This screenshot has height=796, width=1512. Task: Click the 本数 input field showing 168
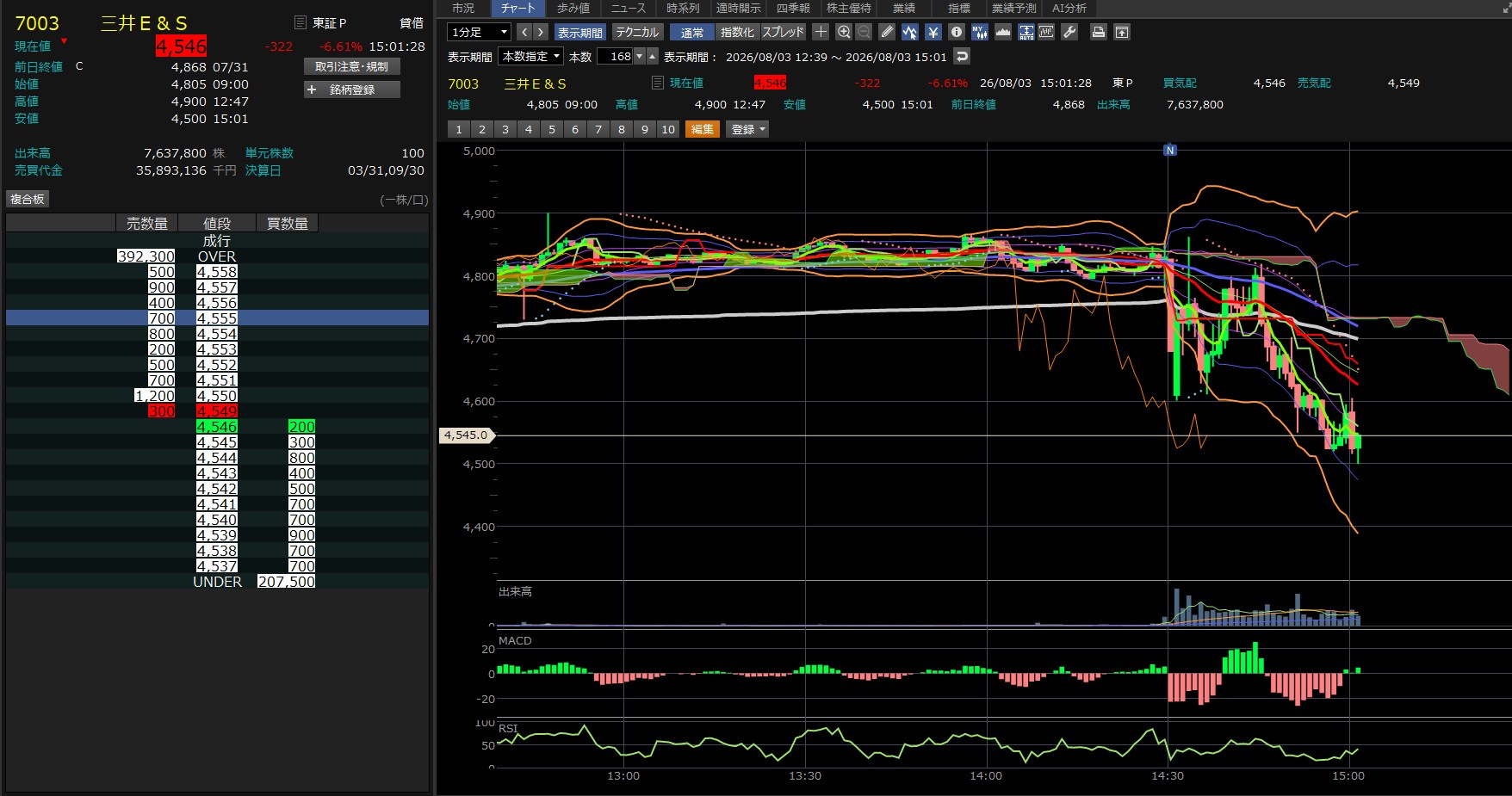tap(616, 56)
